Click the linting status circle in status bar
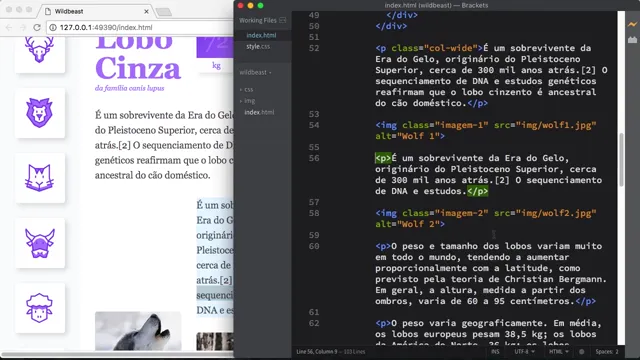640x360 pixels. (x=582, y=351)
